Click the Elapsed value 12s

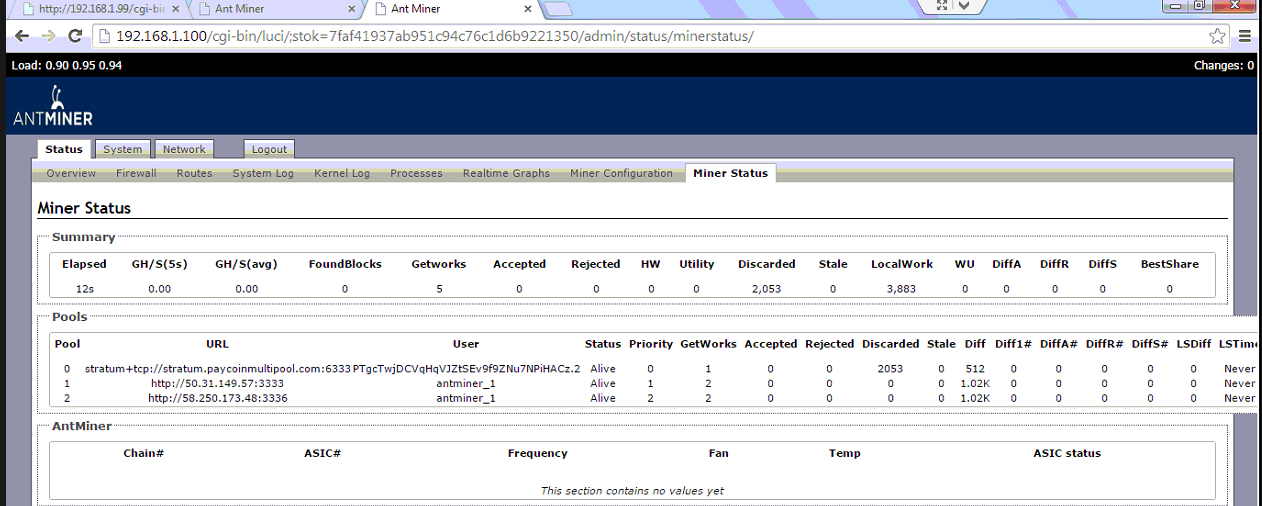(84, 288)
